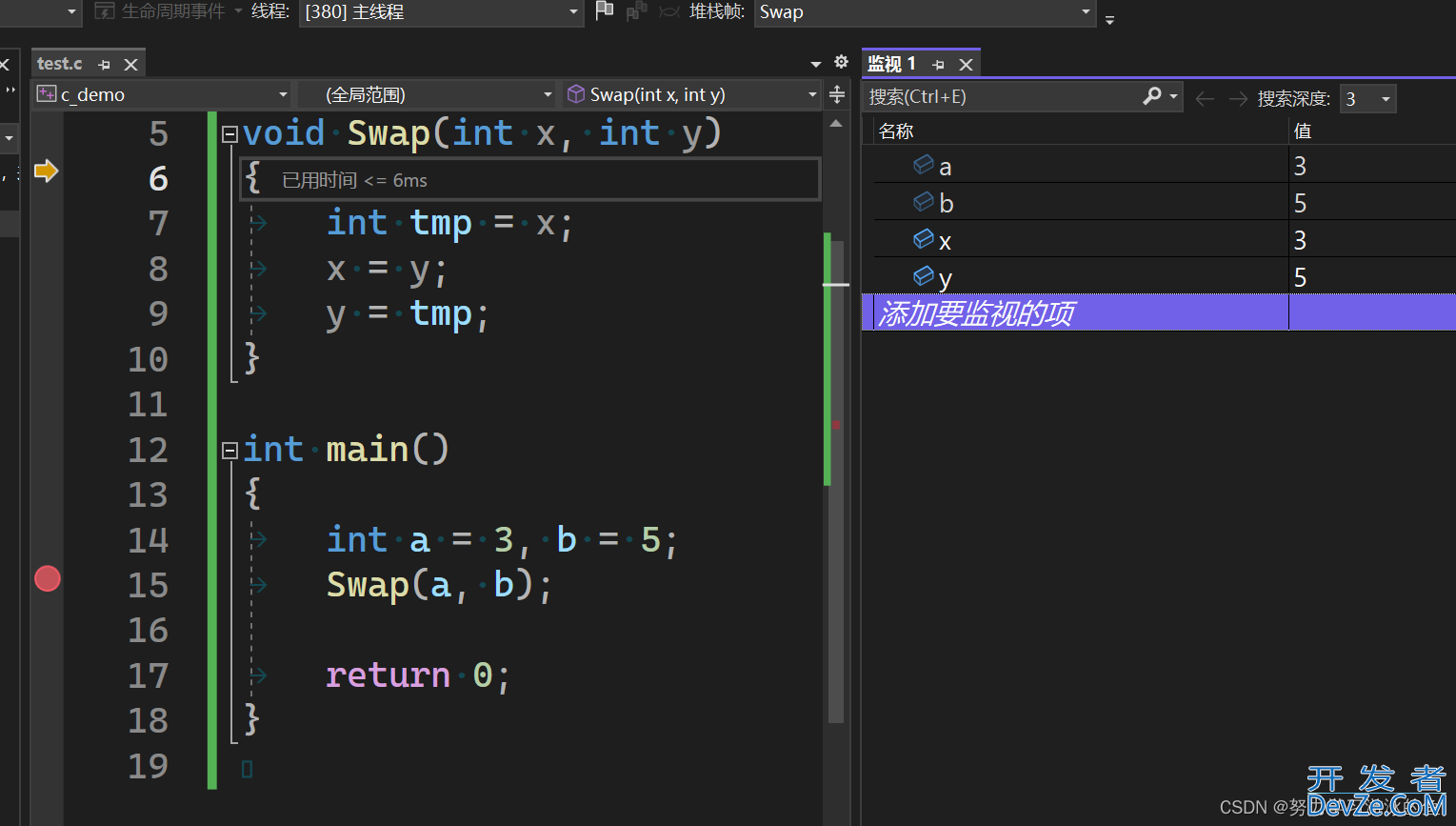Open search options arrow beside magnifier
1456x826 pixels.
point(1174,96)
